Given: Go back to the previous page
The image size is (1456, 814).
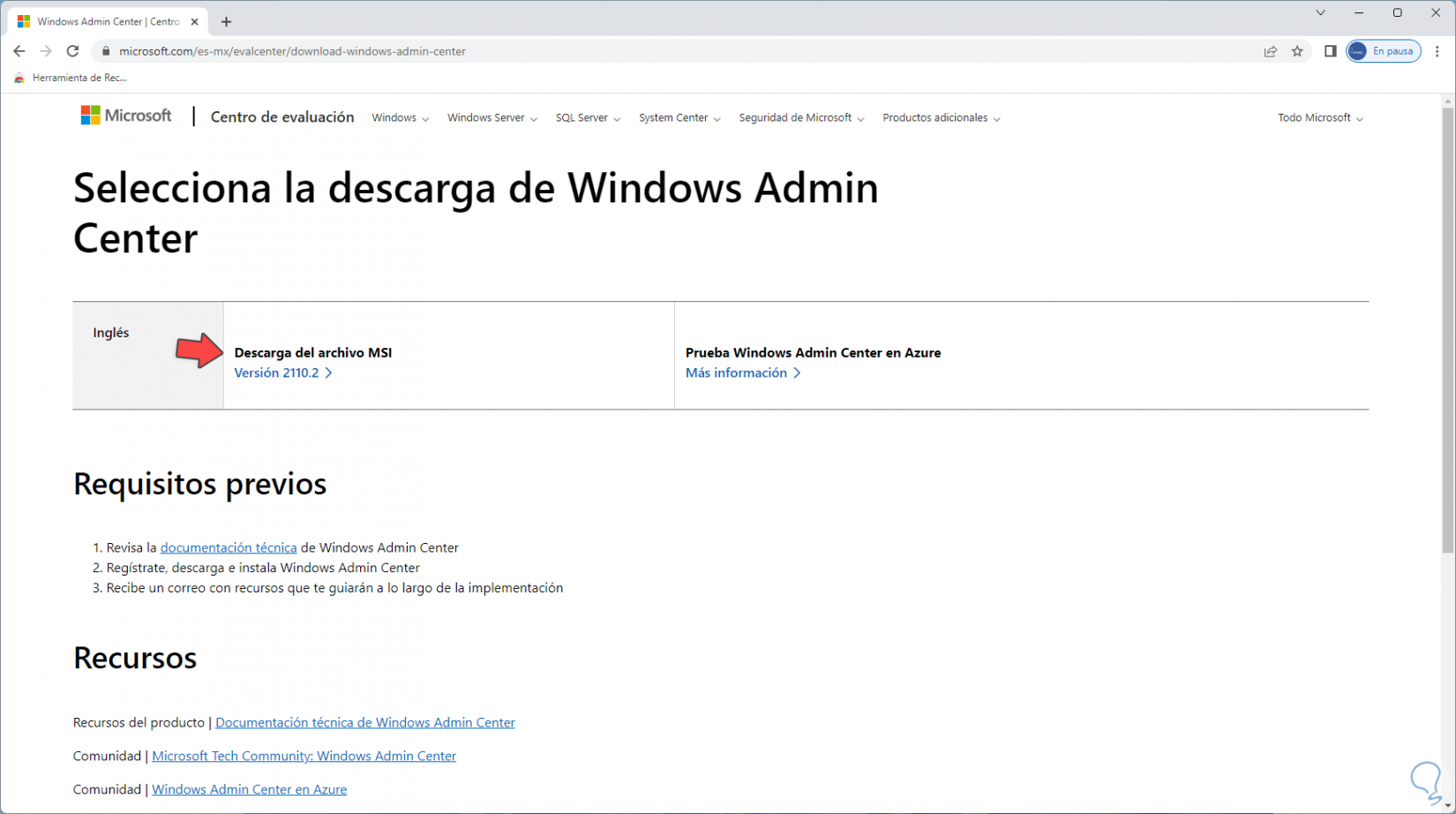Looking at the screenshot, I should (19, 51).
